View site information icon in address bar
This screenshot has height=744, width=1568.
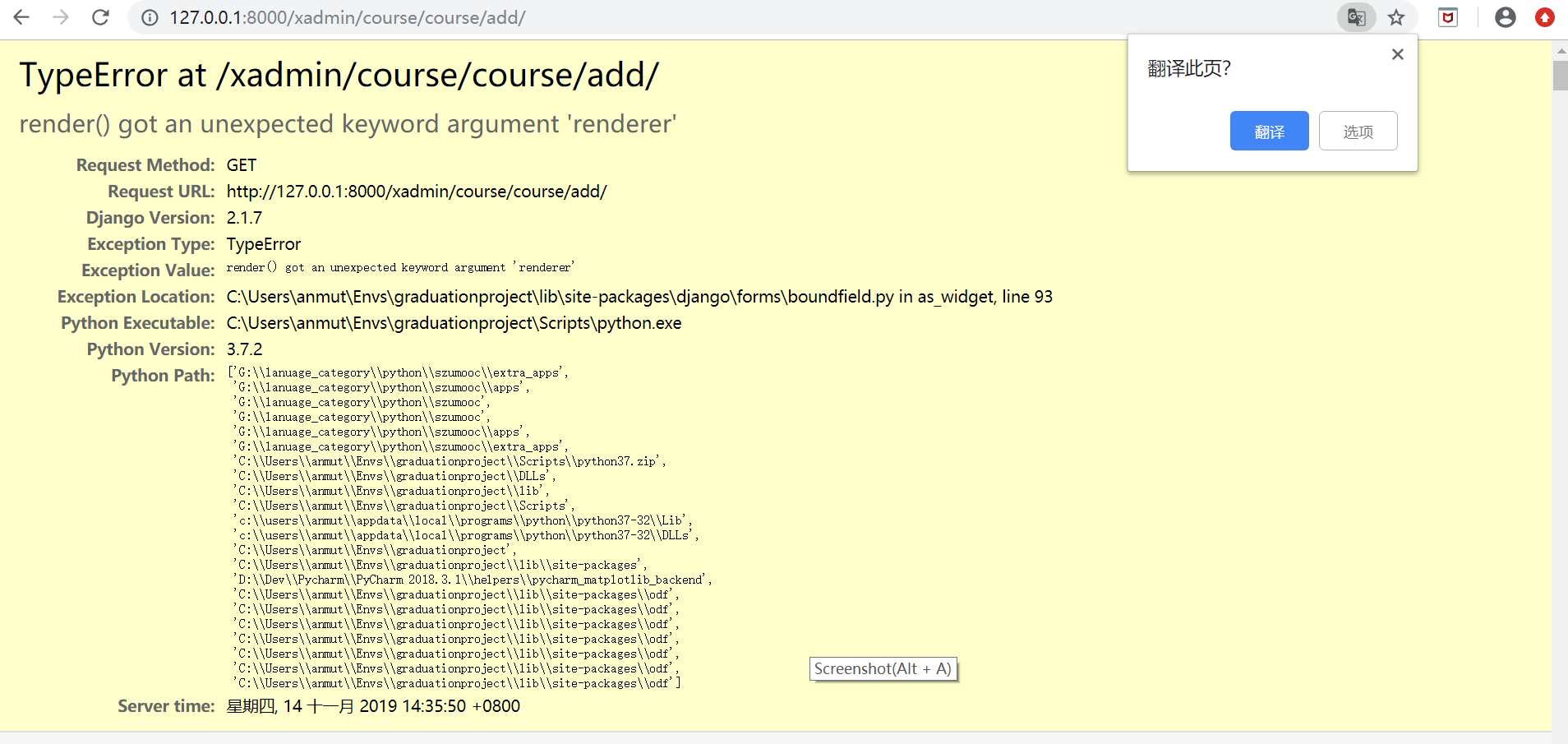coord(150,17)
